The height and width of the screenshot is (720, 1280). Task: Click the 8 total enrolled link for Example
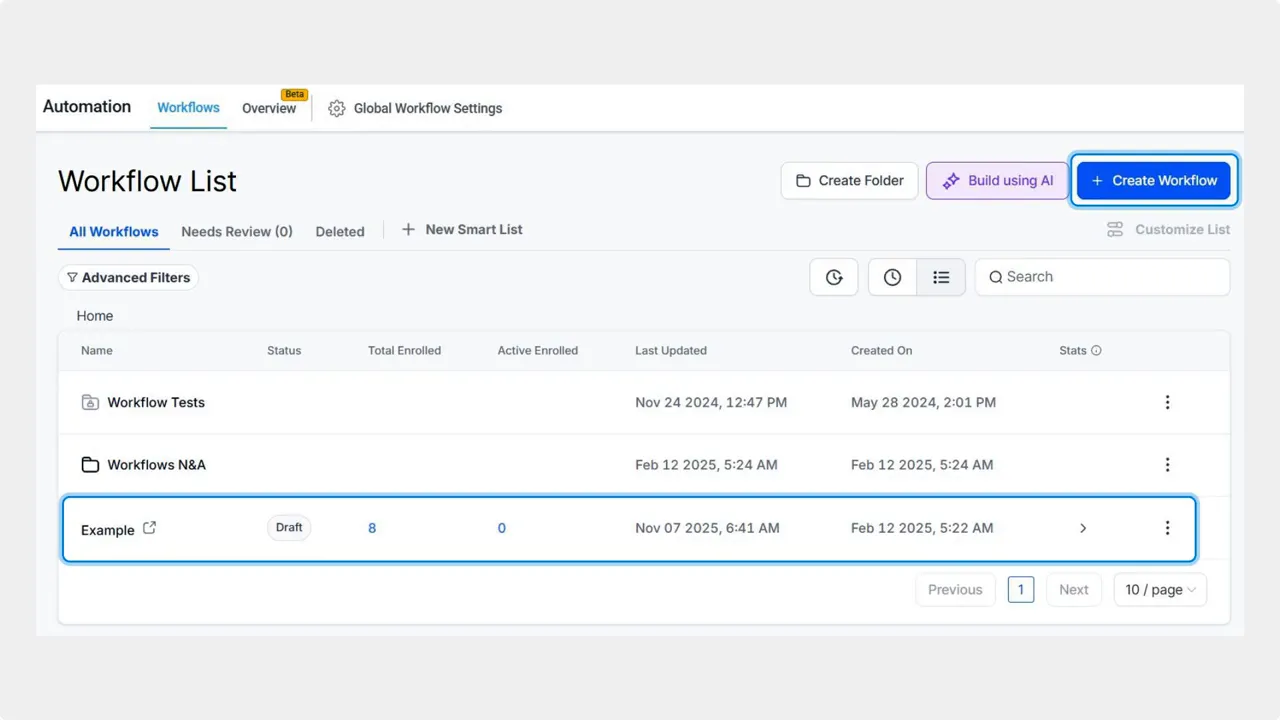pyautogui.click(x=372, y=528)
